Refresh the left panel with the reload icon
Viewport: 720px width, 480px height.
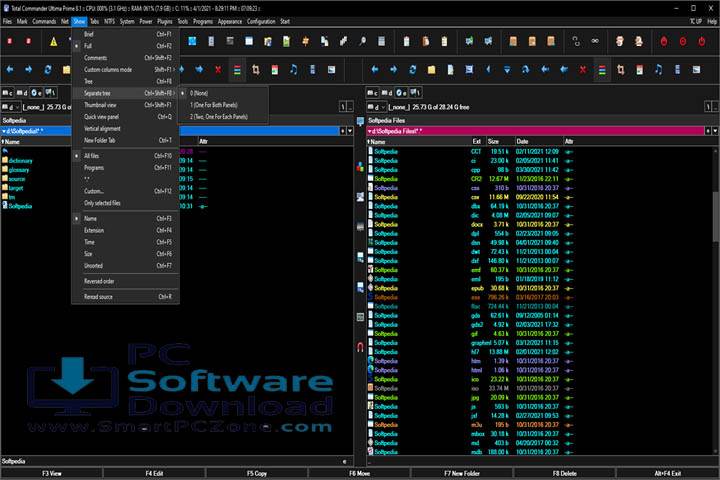coord(48,69)
